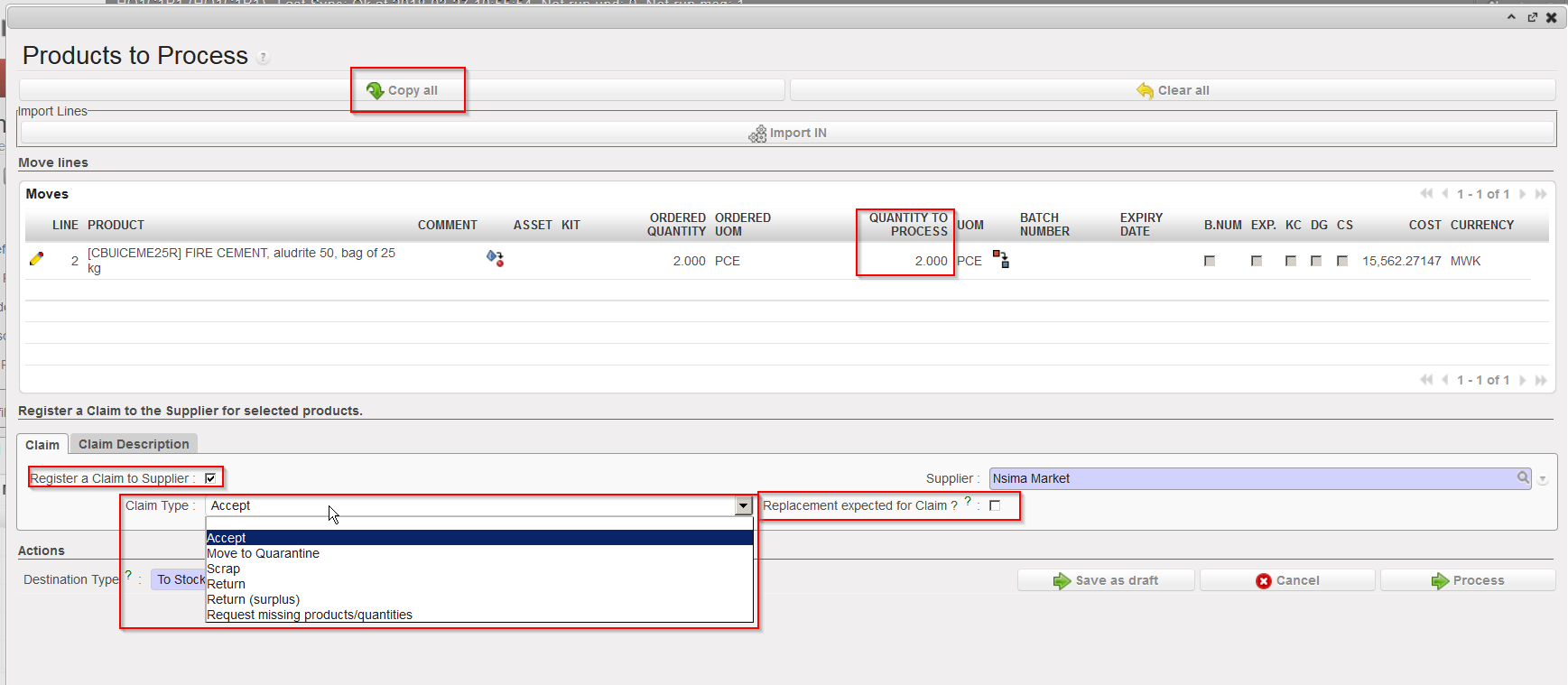The width and height of the screenshot is (1568, 685).
Task: Open the Claim tab
Action: tap(42, 445)
